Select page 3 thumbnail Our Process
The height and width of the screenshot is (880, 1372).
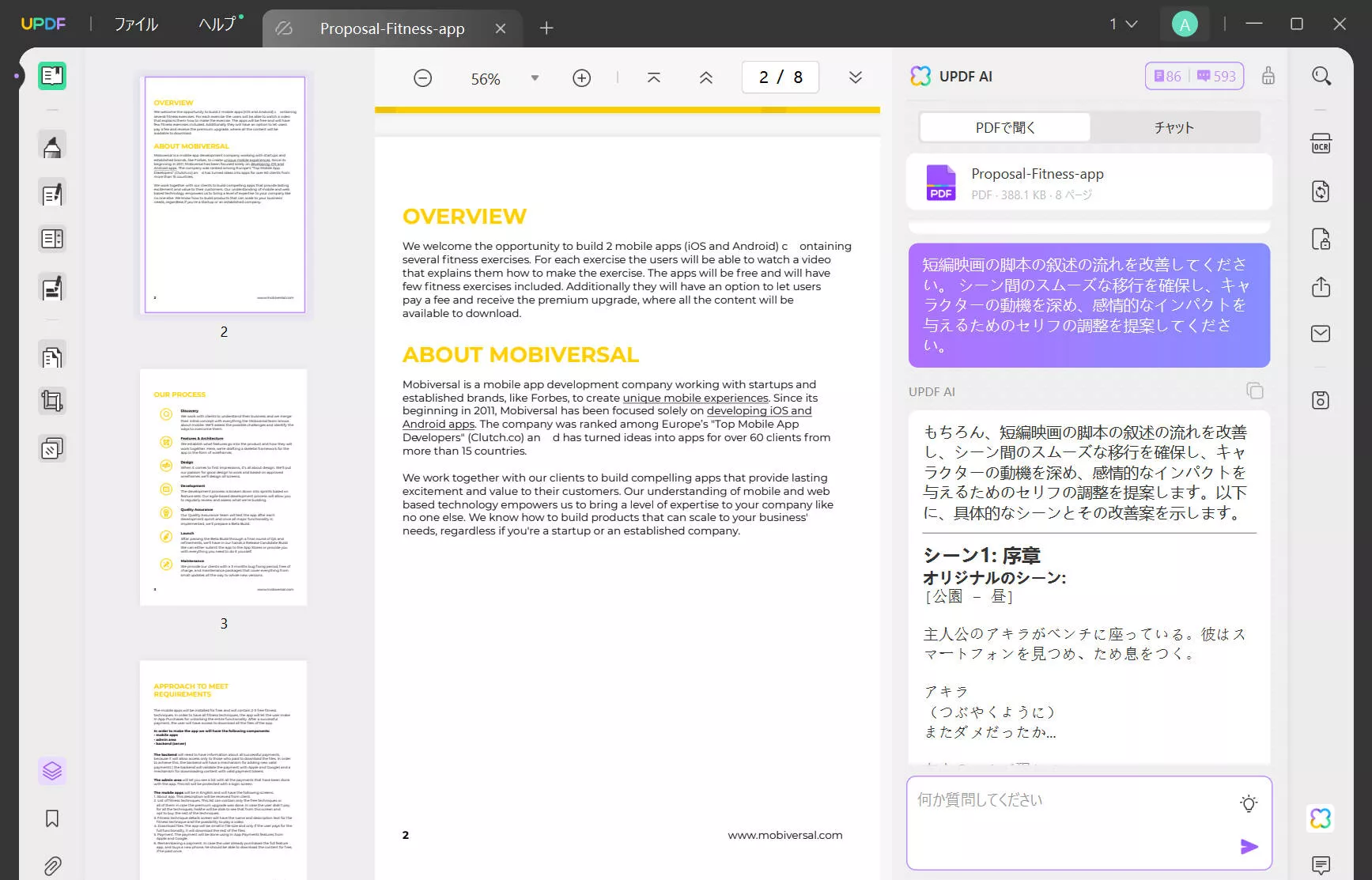click(x=224, y=487)
